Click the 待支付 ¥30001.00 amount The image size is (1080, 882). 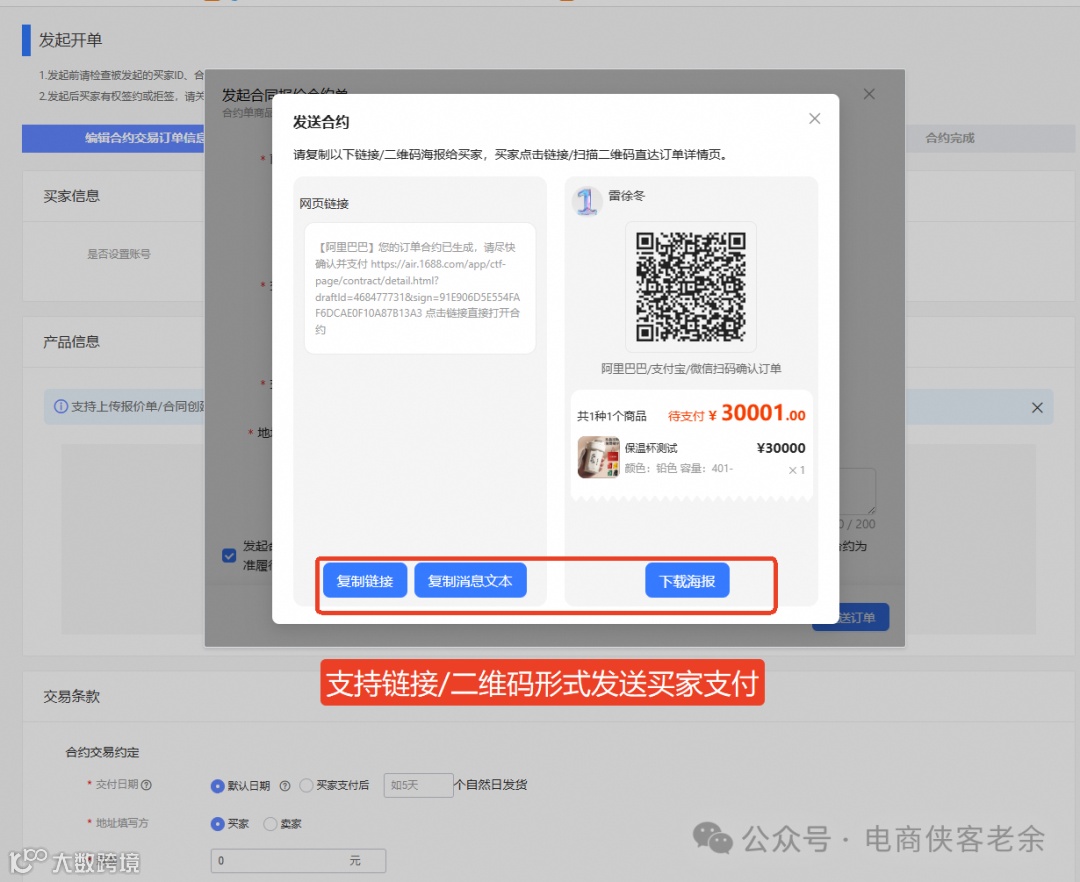(x=736, y=413)
